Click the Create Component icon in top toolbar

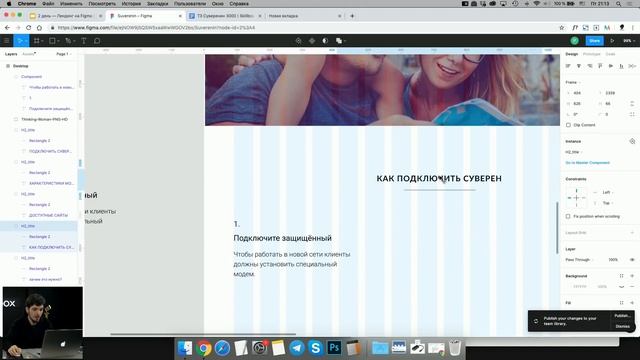pyautogui.click(x=312, y=41)
